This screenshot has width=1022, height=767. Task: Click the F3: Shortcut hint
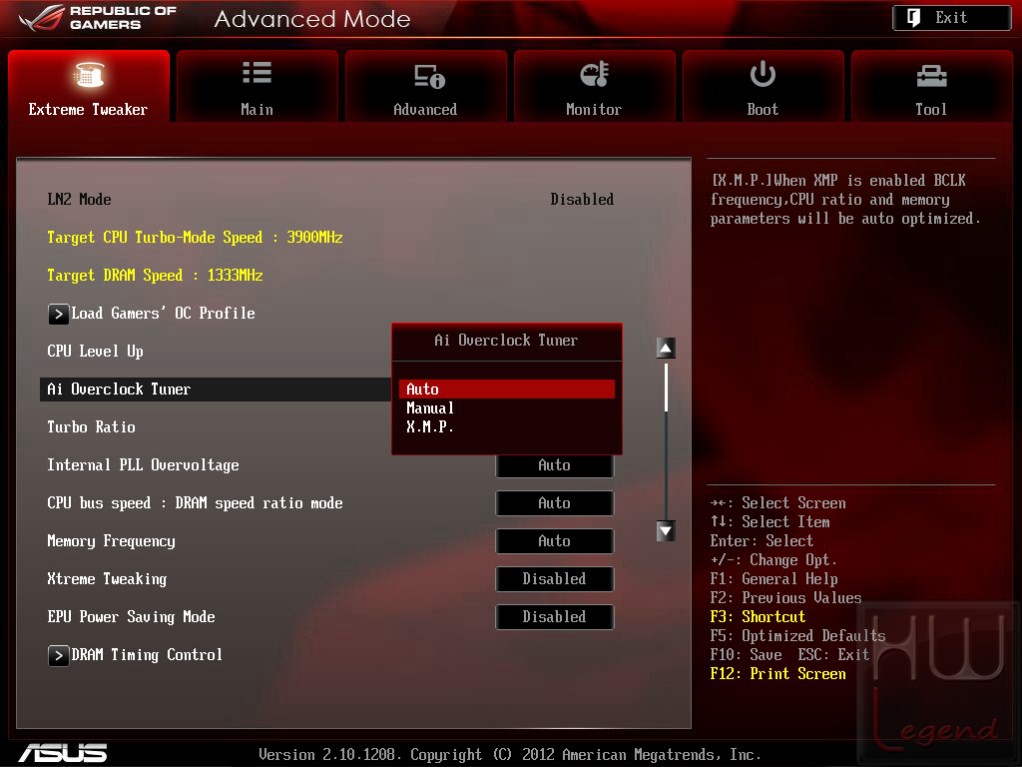click(x=757, y=616)
